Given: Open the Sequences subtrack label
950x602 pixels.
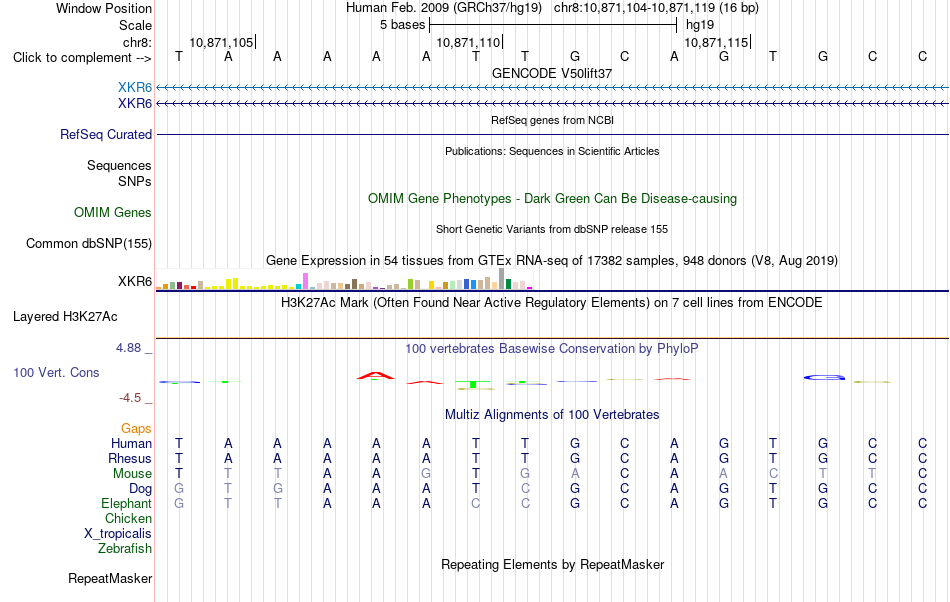Looking at the screenshot, I should coord(119,165).
